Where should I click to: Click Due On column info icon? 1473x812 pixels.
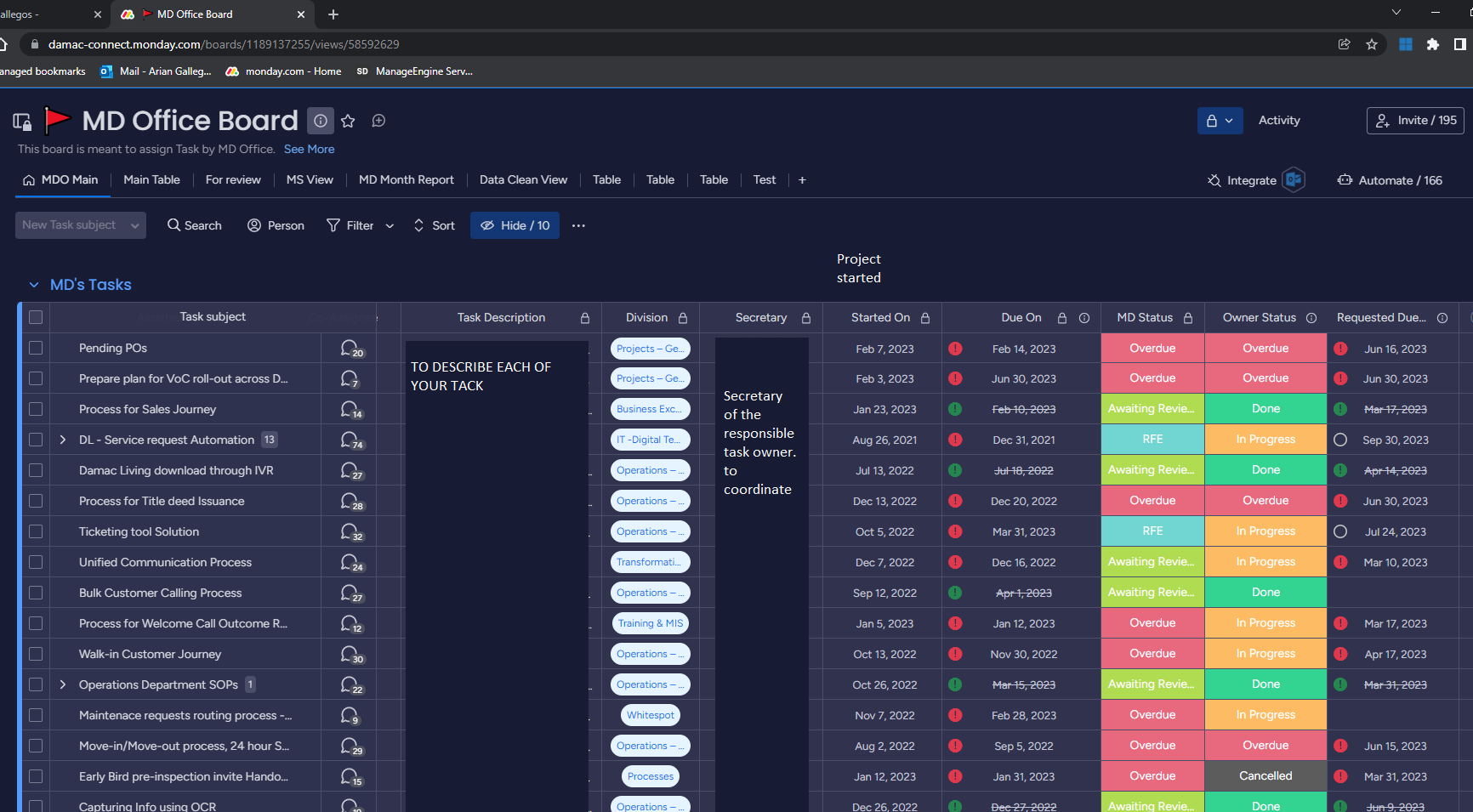(1084, 318)
